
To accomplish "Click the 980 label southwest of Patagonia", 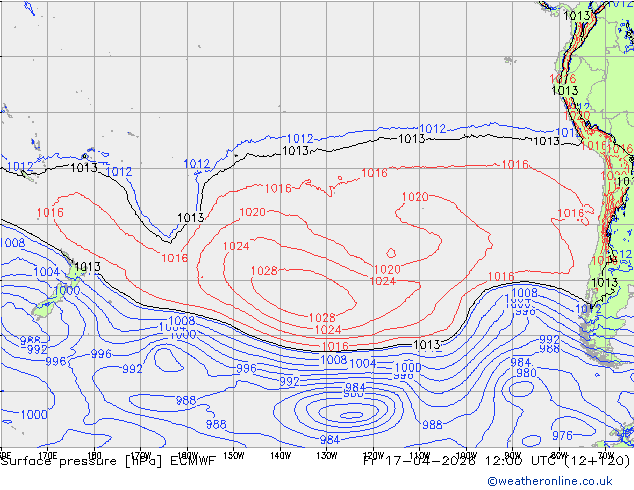I will [x=526, y=372].
